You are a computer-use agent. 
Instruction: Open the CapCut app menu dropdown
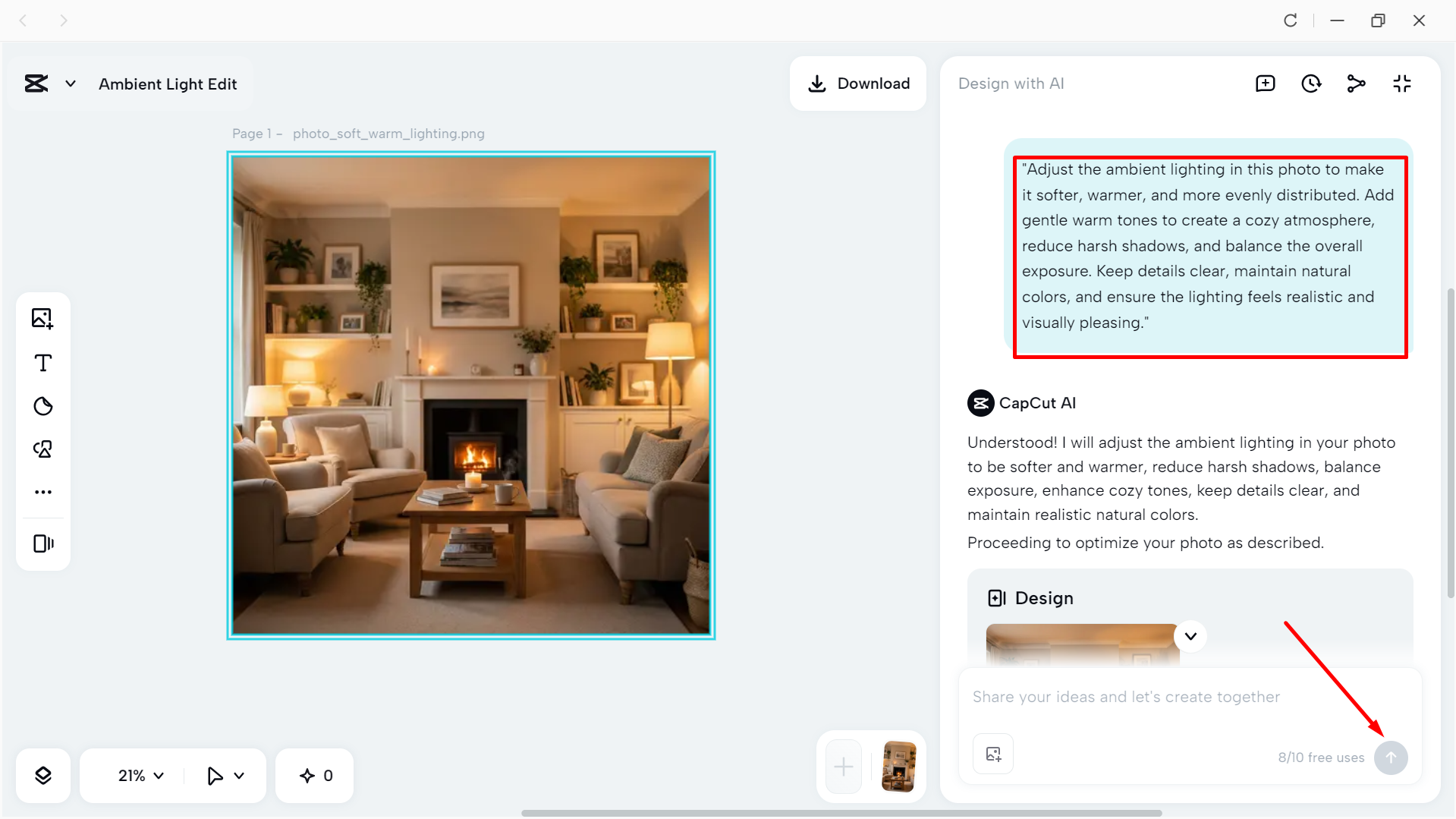[x=70, y=83]
